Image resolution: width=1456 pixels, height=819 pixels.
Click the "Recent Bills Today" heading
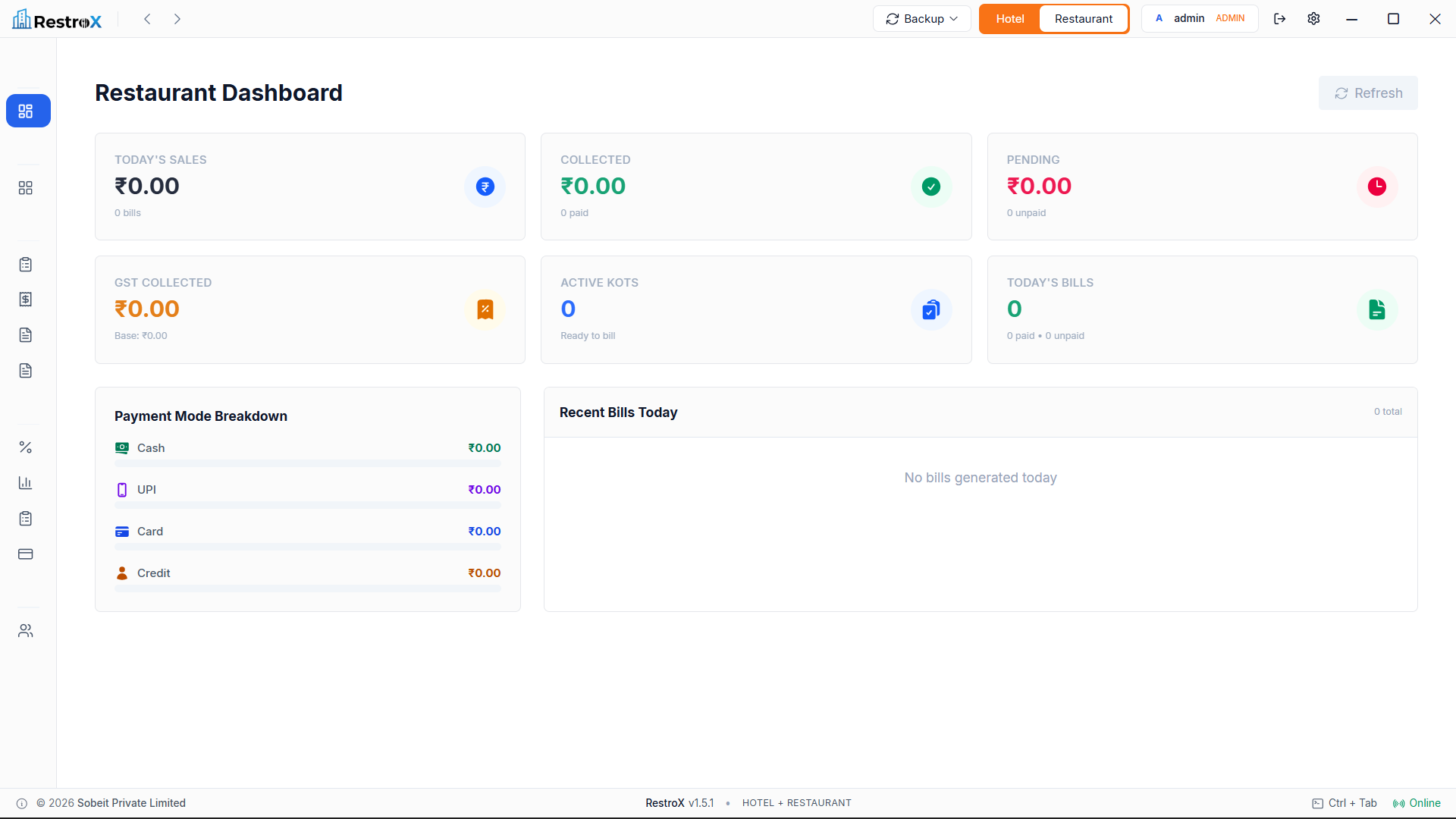pyautogui.click(x=619, y=413)
